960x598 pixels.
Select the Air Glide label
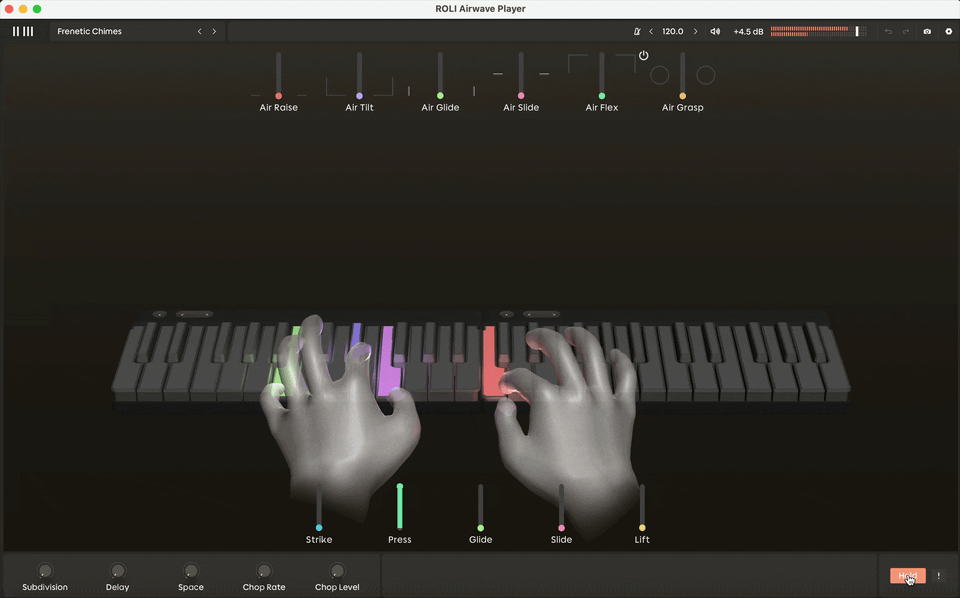[x=440, y=108]
